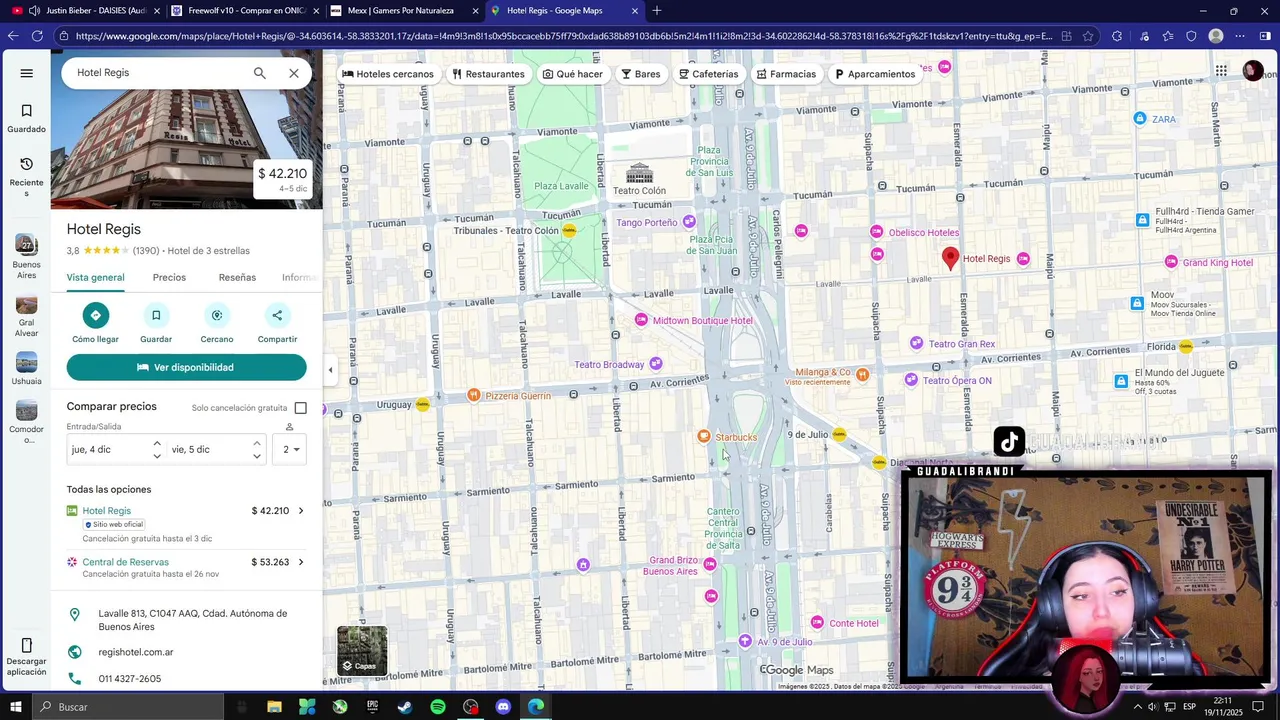This screenshot has width=1280, height=720.
Task: Switch to Justin Bieber DAISIES tab
Action: click(x=85, y=11)
